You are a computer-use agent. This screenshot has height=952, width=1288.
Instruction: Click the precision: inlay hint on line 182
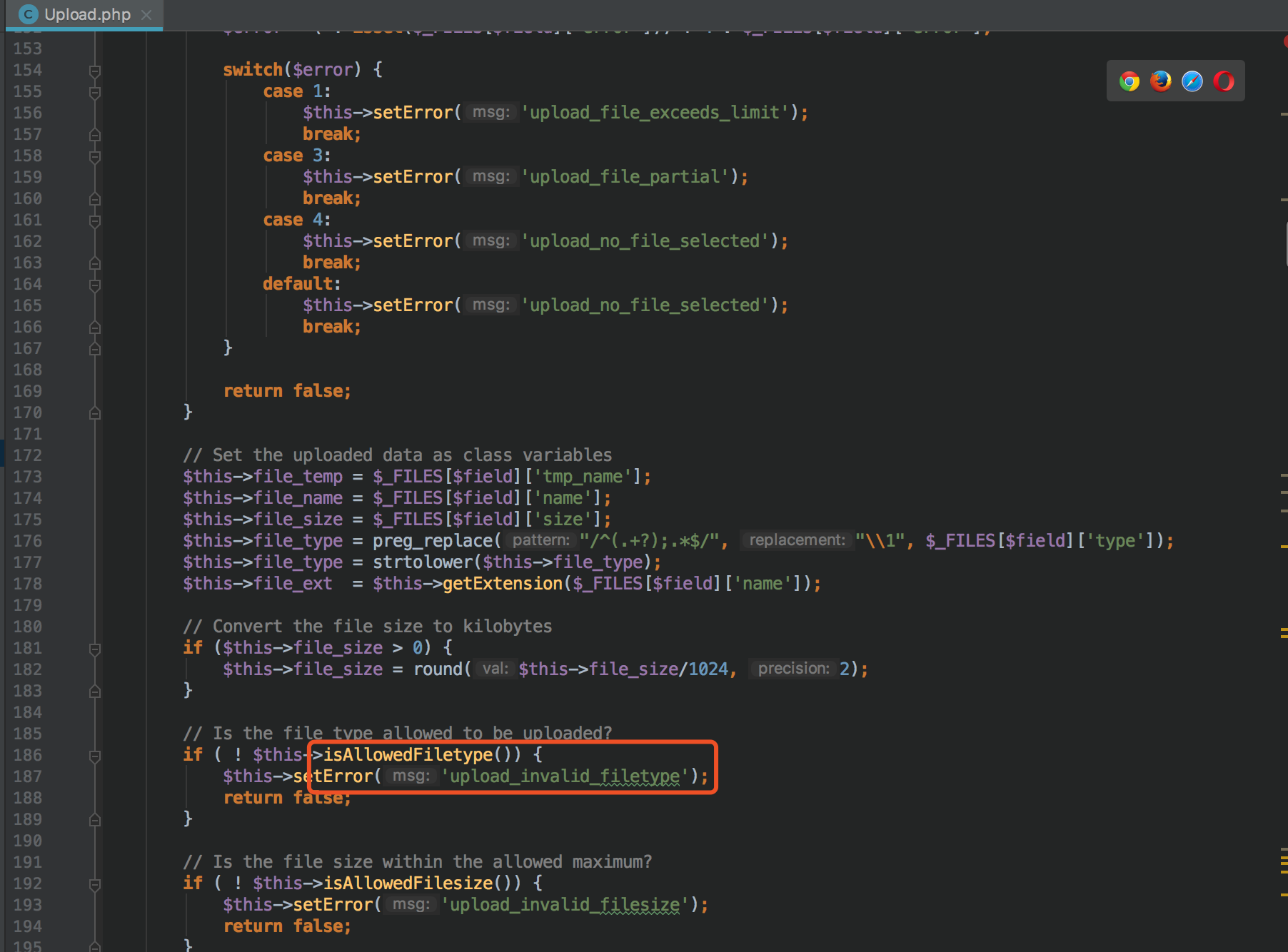(x=793, y=669)
